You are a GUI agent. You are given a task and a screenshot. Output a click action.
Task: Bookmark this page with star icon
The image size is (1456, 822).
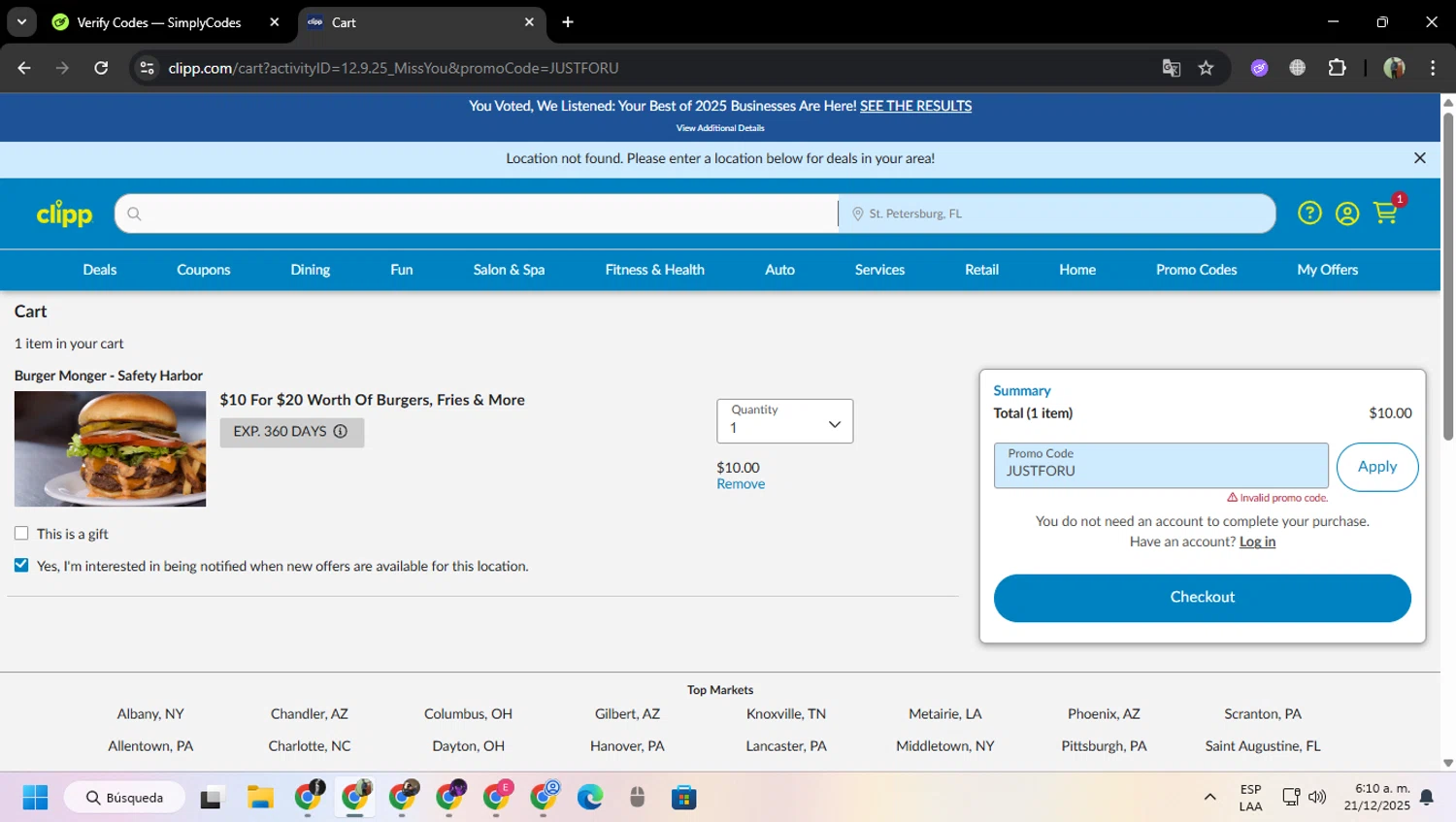coord(1206,68)
